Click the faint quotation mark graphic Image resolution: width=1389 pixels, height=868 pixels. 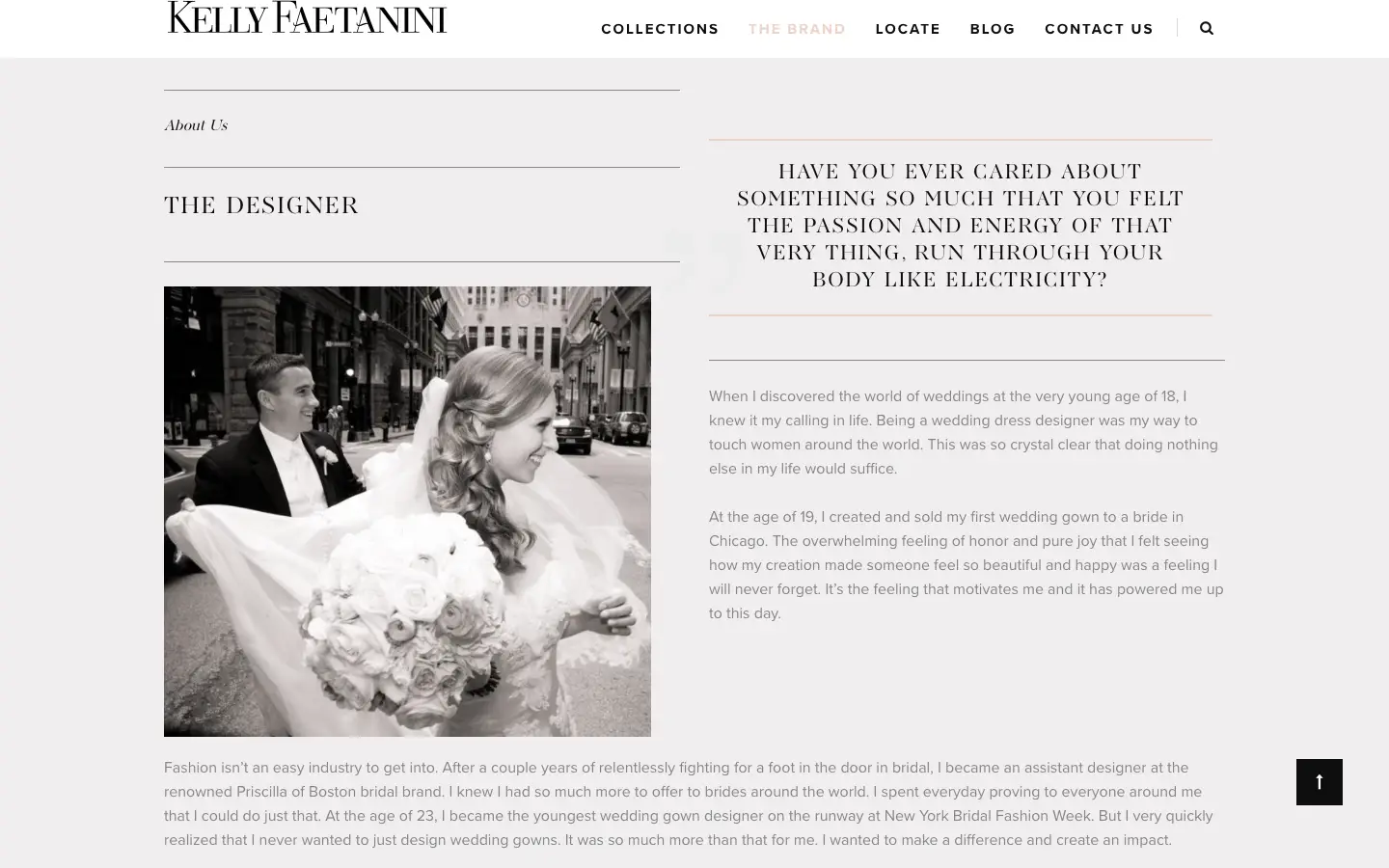pyautogui.click(x=705, y=261)
